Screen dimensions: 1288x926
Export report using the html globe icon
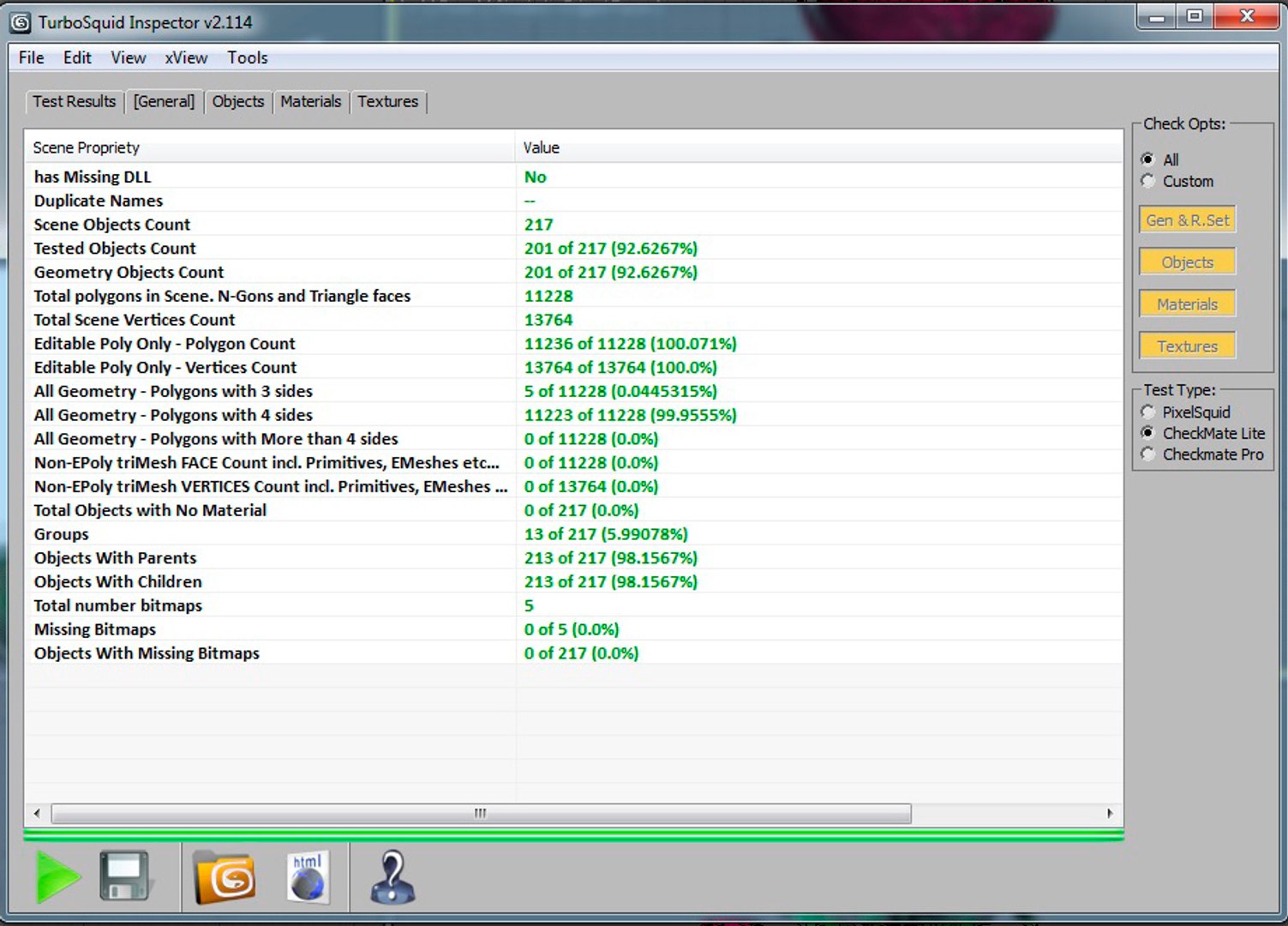307,876
